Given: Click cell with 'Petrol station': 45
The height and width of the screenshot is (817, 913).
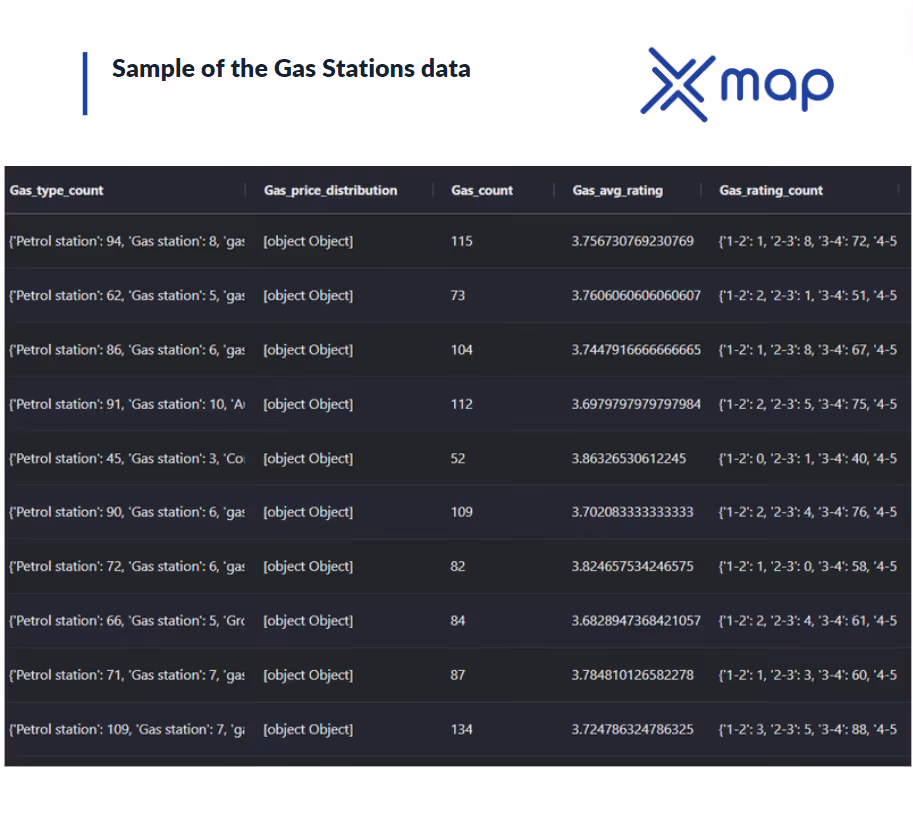Looking at the screenshot, I should click(127, 458).
